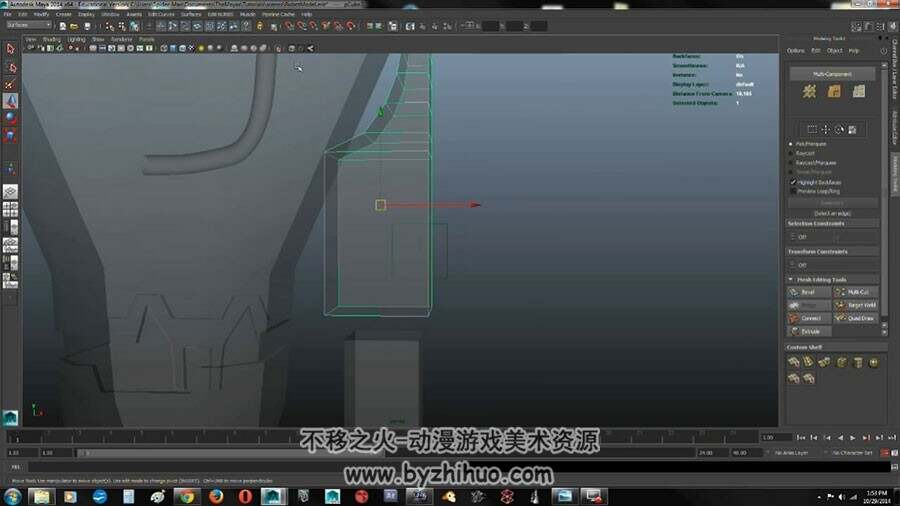This screenshot has height=506, width=900.
Task: Open Edit Curves menu
Action: click(x=161, y=14)
